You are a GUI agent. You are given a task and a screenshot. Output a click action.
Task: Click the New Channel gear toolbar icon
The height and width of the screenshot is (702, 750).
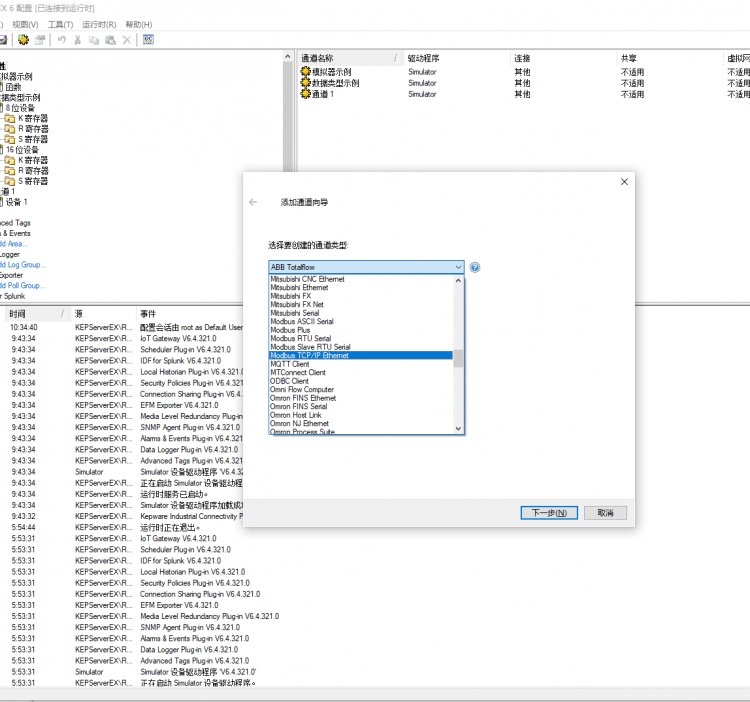pyautogui.click(x=23, y=40)
